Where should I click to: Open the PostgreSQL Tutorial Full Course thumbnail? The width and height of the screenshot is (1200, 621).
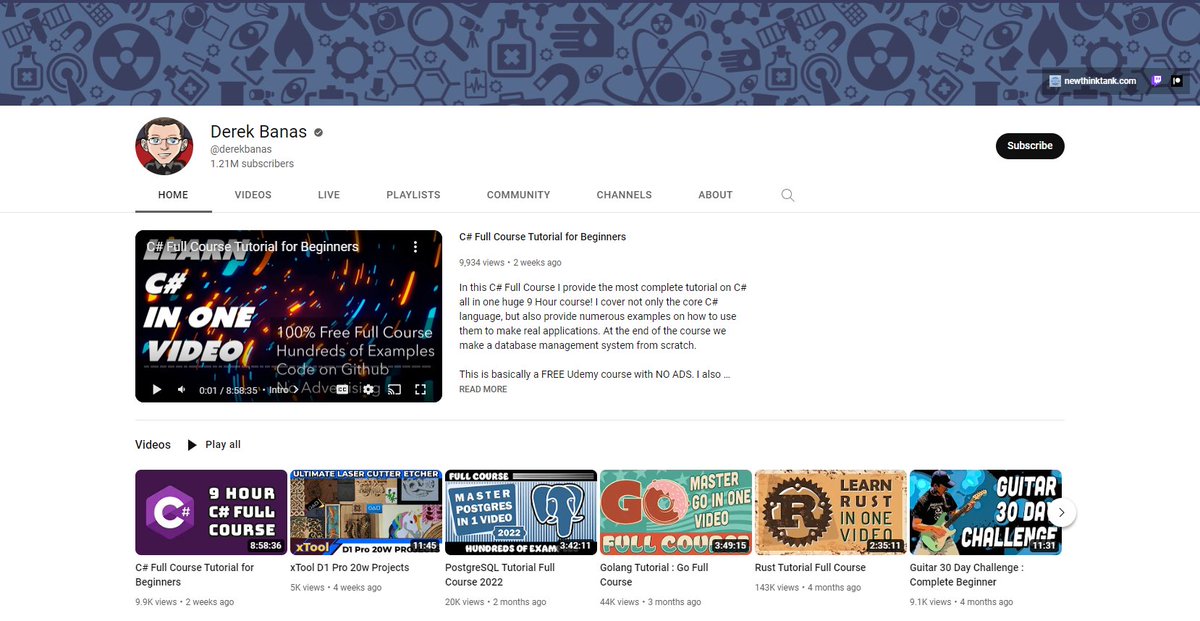[520, 510]
